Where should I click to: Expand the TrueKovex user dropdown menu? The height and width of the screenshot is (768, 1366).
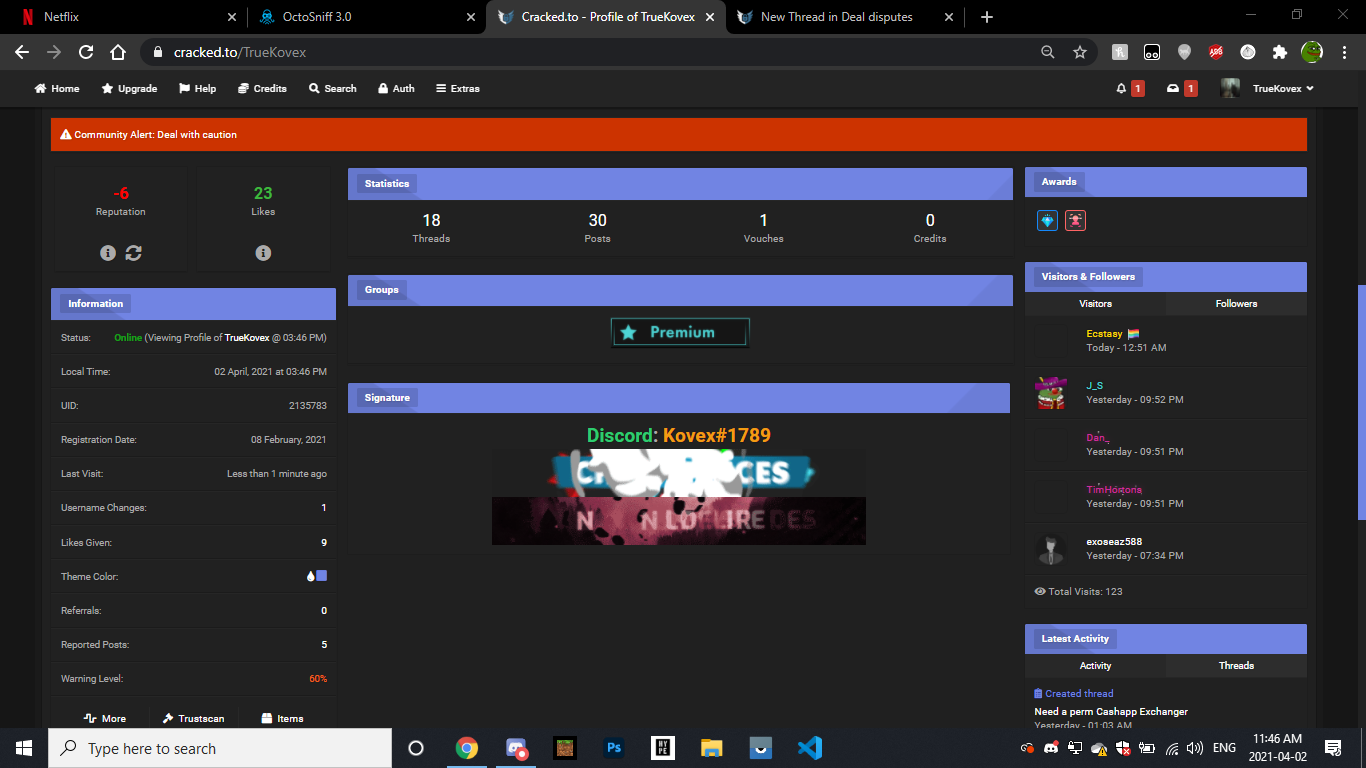(x=1283, y=88)
